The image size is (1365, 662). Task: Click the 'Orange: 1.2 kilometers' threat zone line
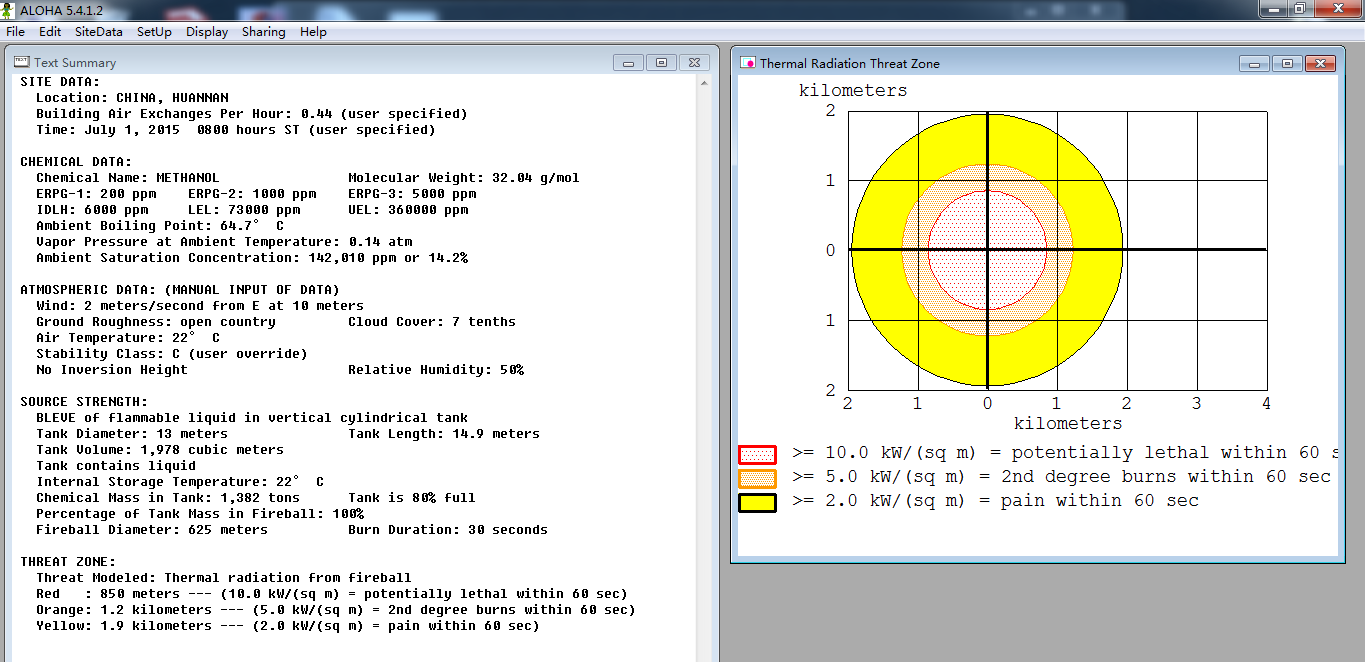click(x=336, y=610)
